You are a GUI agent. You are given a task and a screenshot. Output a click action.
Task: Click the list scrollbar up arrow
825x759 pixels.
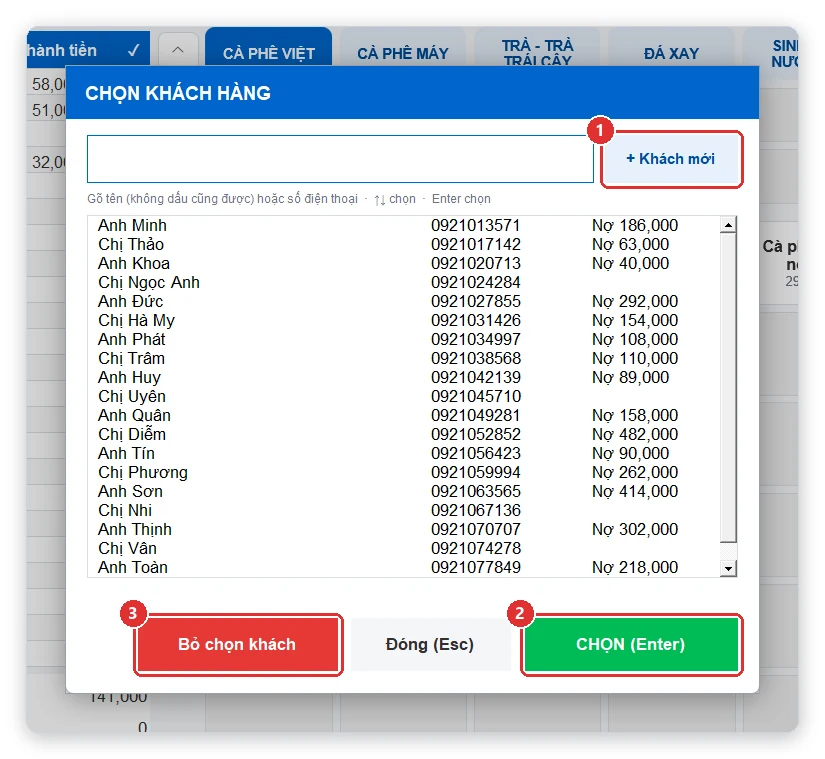[728, 225]
